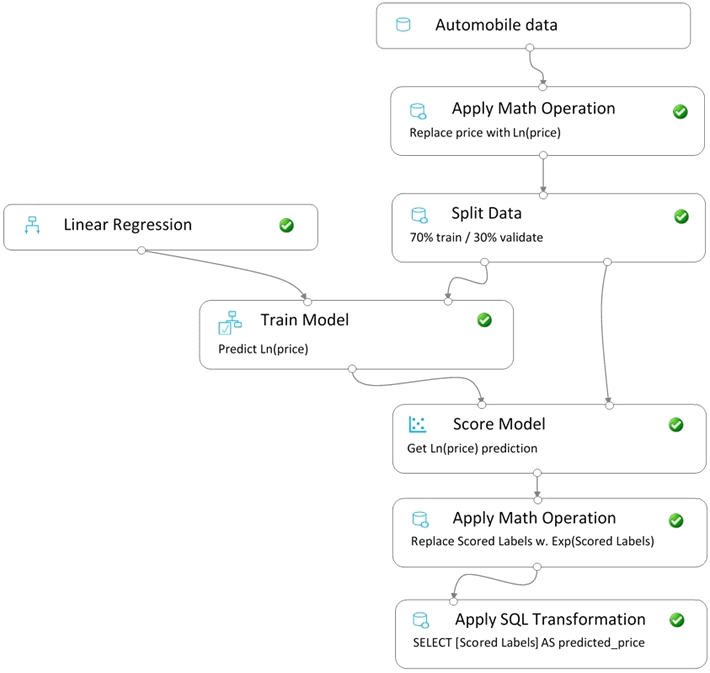Click the Linear Regression model icon
The width and height of the screenshot is (710, 673).
32,225
